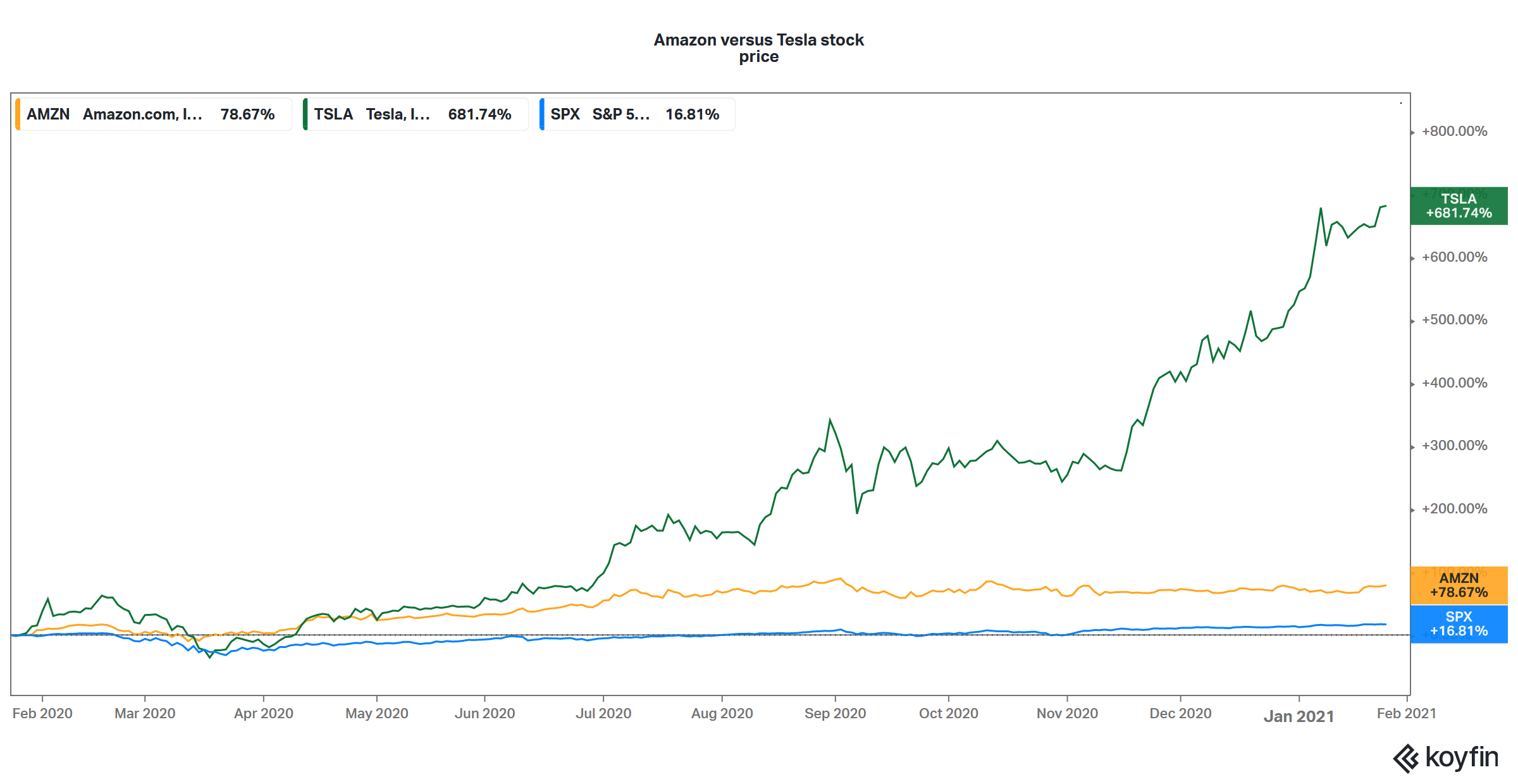Click the +500.00% axis label
The width and height of the screenshot is (1518, 784).
1454,320
